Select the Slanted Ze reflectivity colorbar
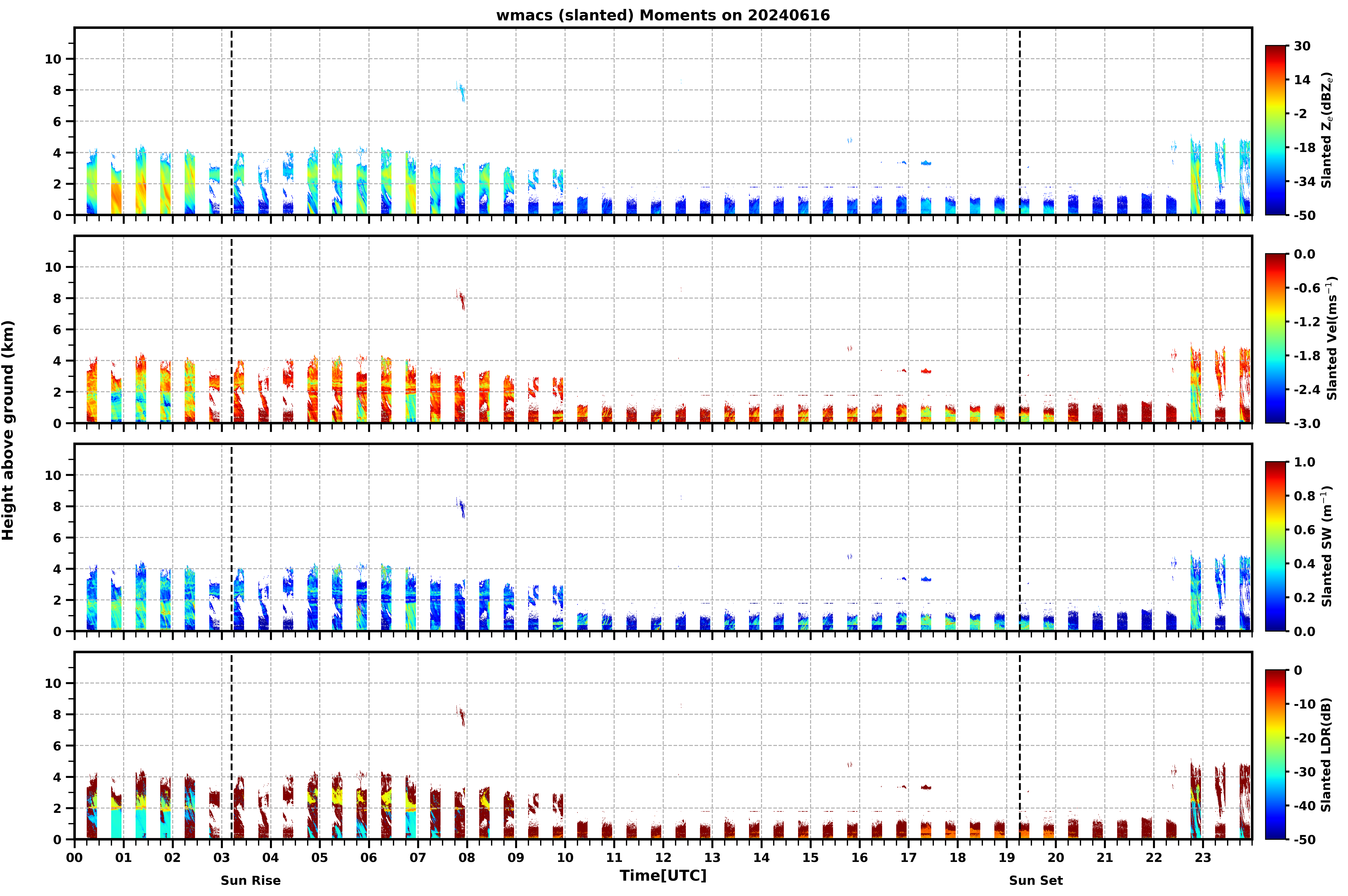This screenshot has height=896, width=1348. tap(1275, 130)
